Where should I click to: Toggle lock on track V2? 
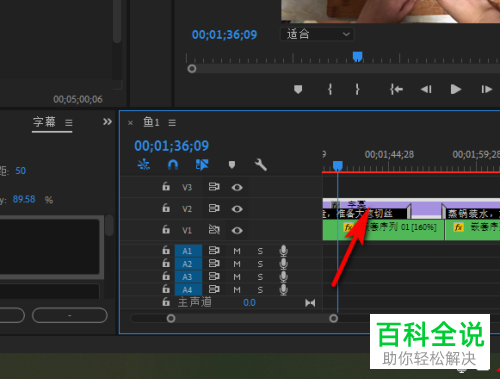coord(166,208)
